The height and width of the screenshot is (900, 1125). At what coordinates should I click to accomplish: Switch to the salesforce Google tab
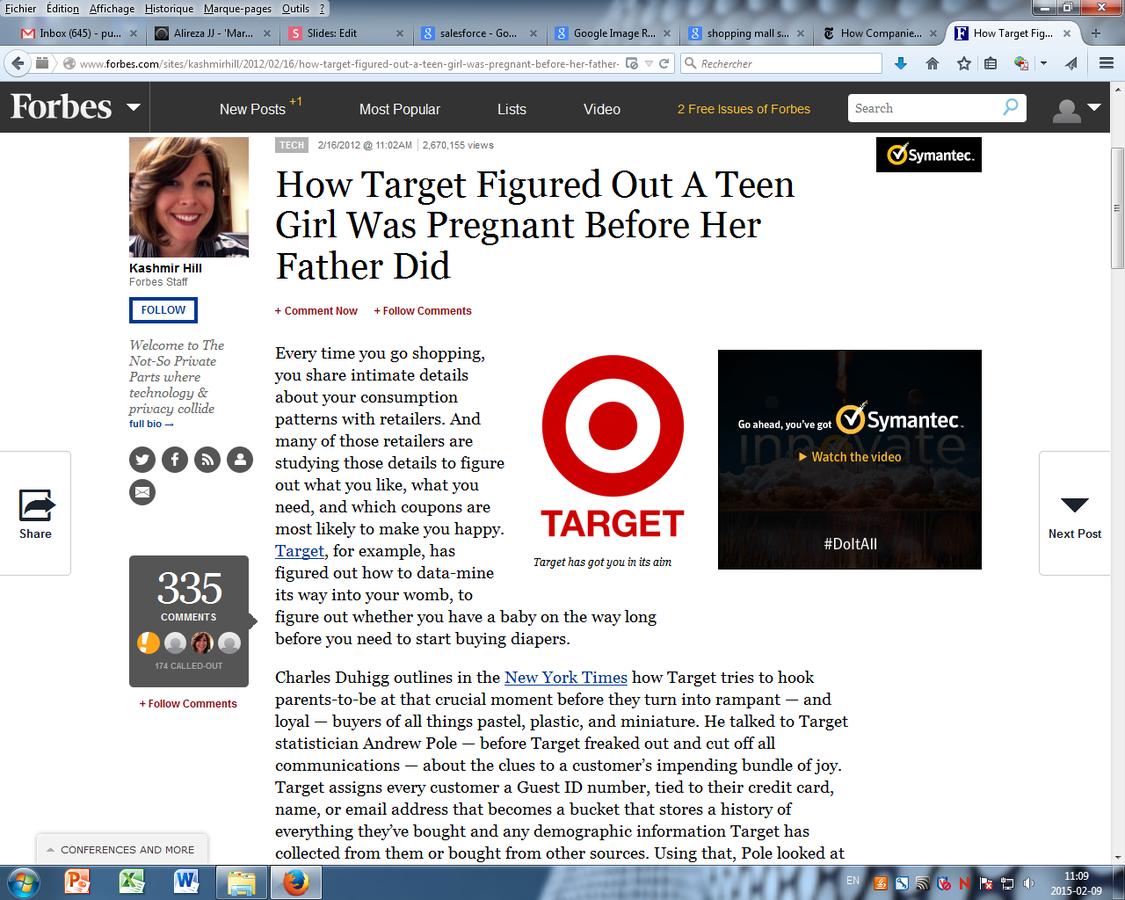(479, 33)
